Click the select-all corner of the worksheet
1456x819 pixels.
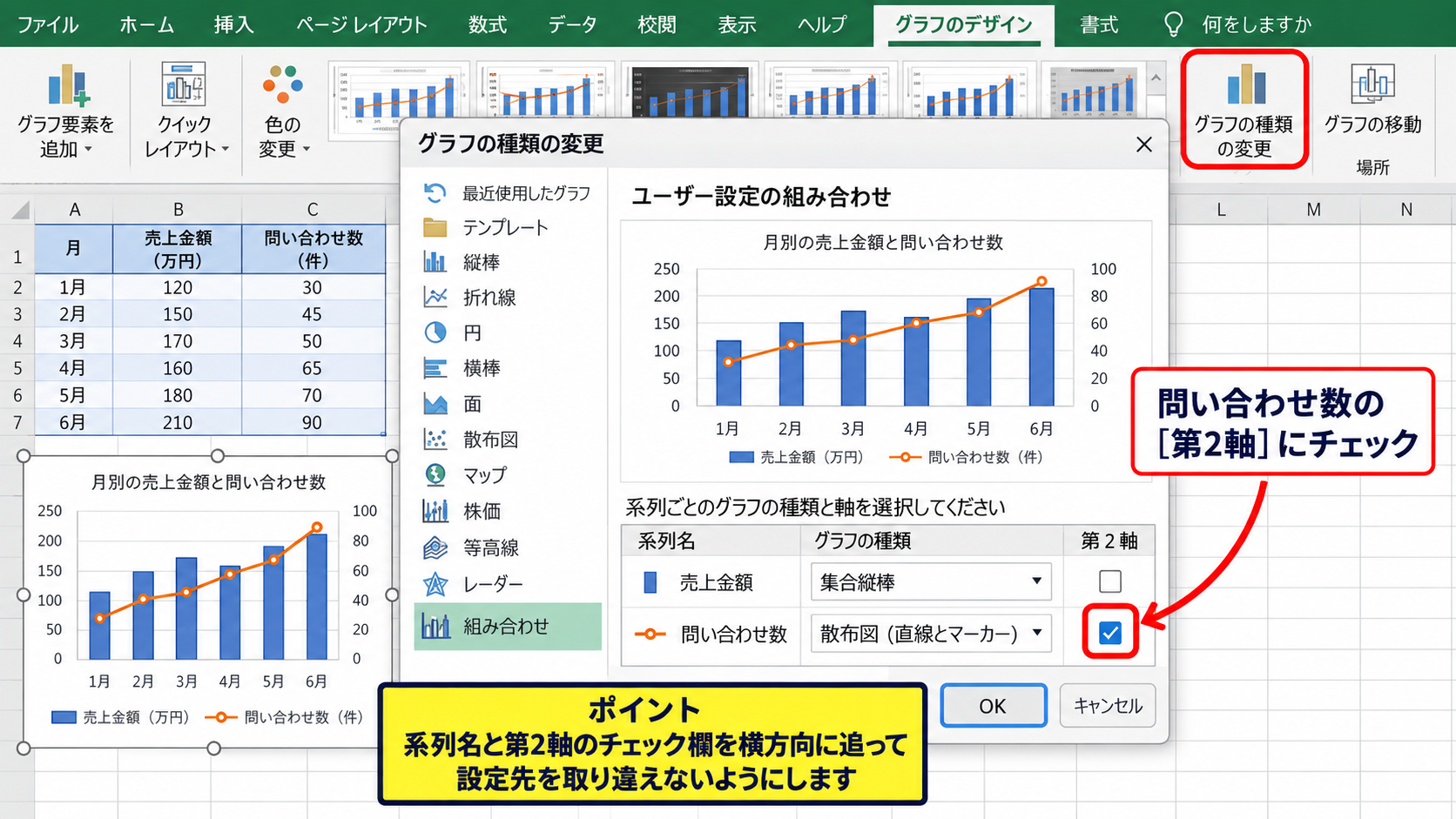18,210
